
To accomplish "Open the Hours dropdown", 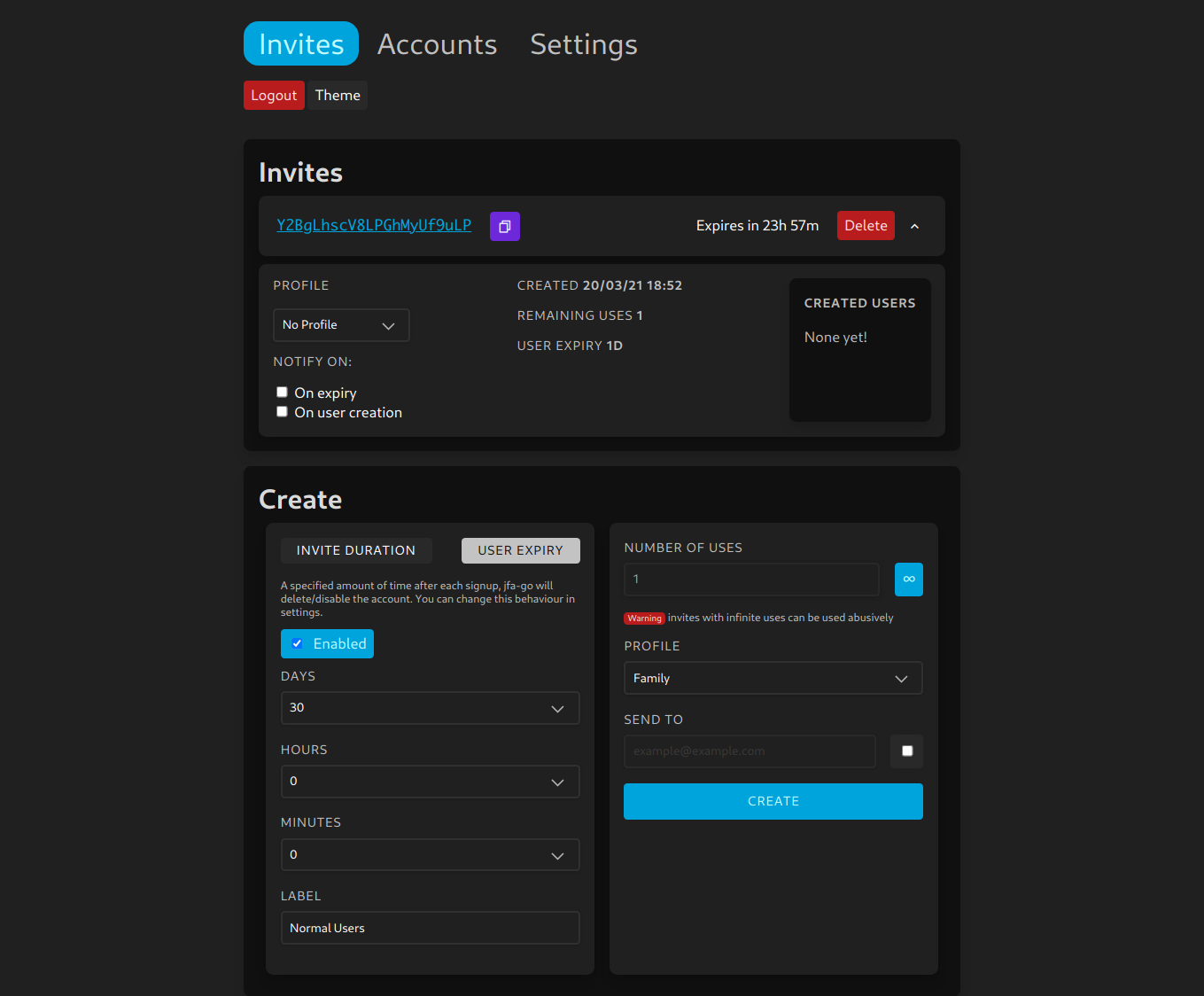I will tap(430, 782).
